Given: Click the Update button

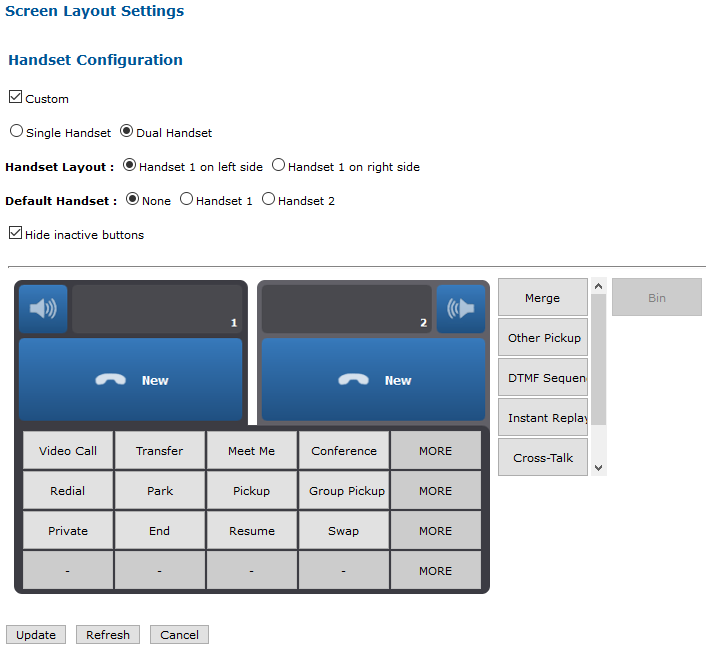Looking at the screenshot, I should click(x=36, y=634).
